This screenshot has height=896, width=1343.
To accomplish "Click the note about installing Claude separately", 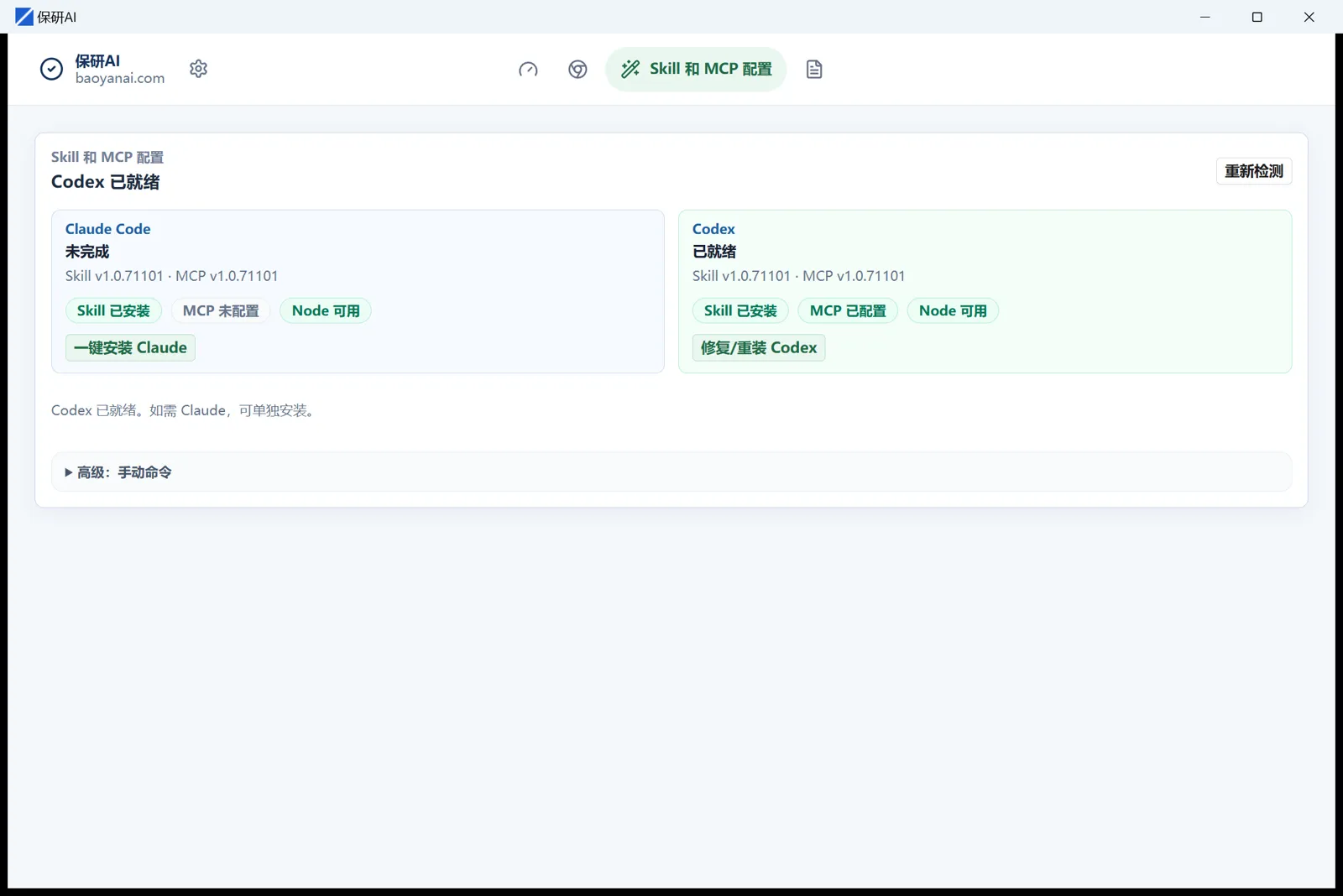I will point(186,410).
